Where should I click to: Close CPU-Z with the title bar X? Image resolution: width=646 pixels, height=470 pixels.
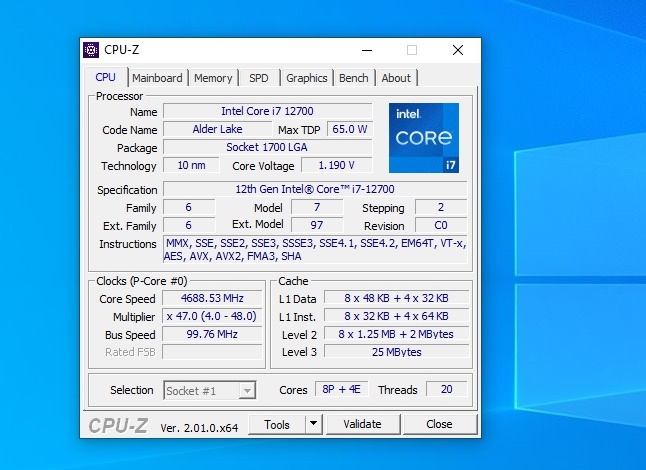click(458, 50)
